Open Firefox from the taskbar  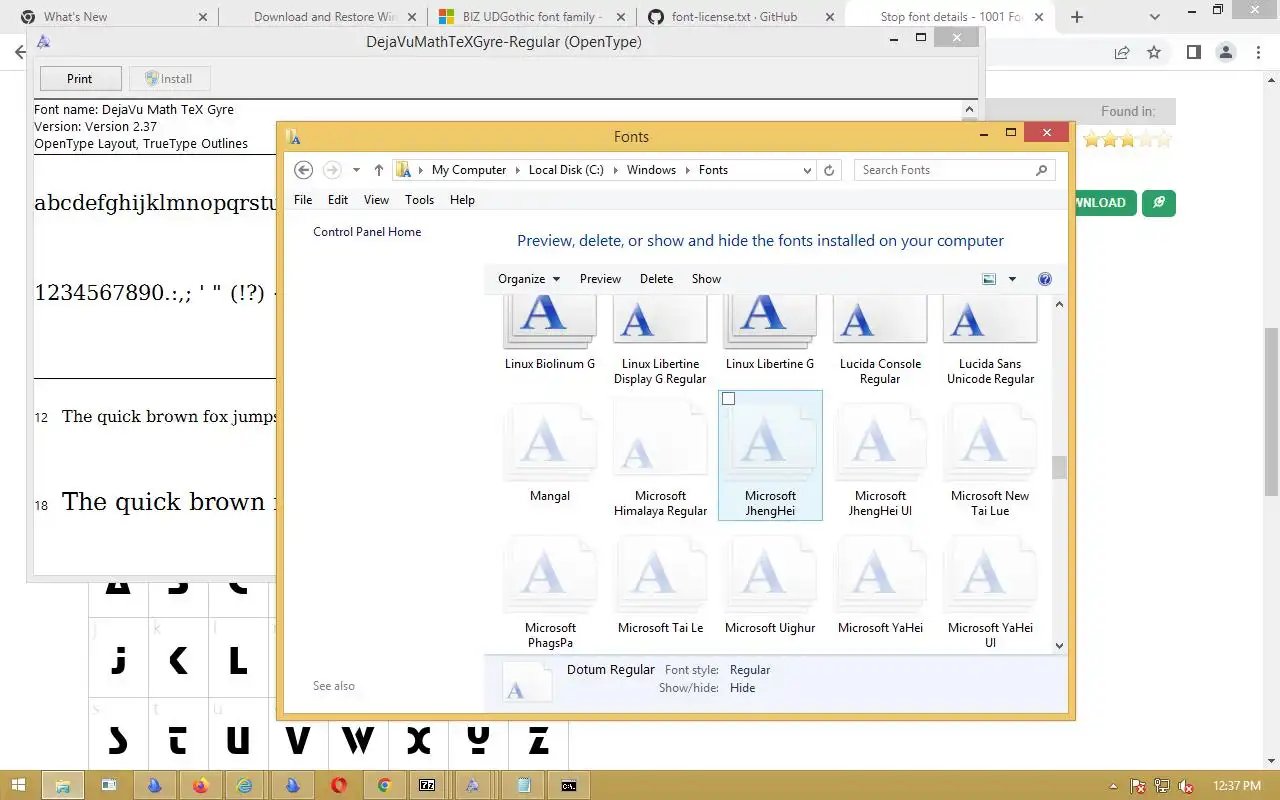[x=200, y=785]
